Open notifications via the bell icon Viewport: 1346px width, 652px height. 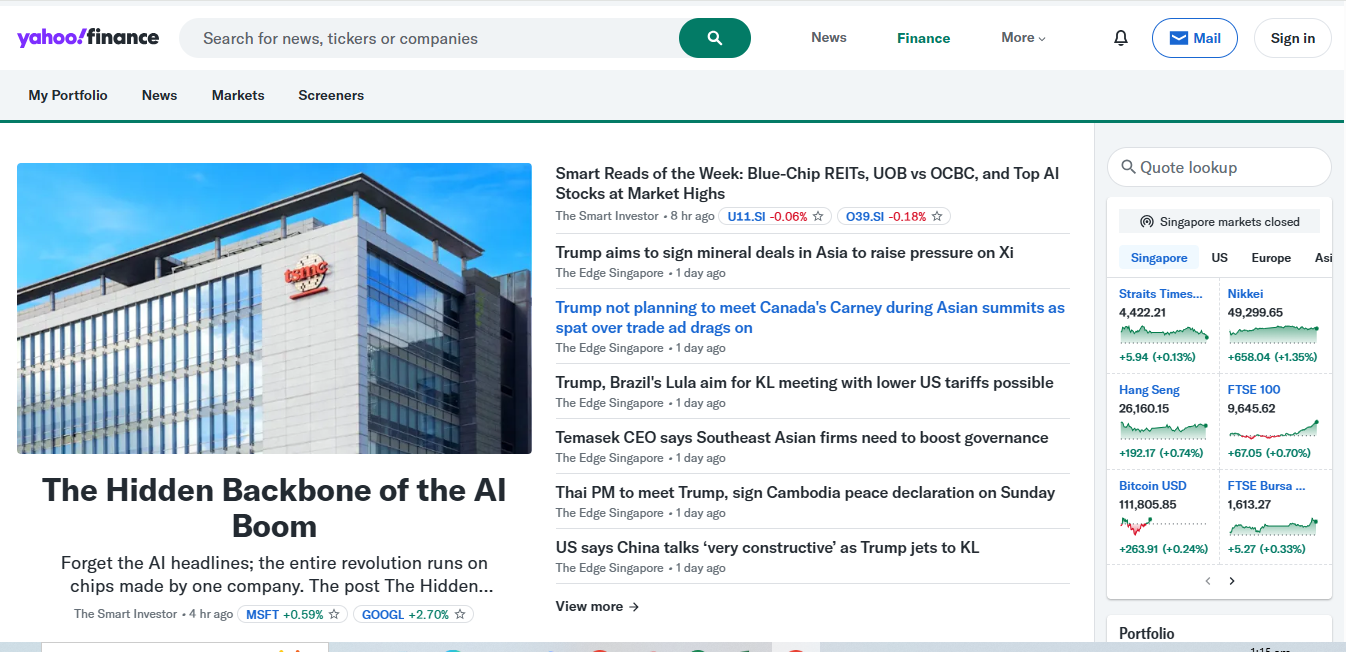pyautogui.click(x=1120, y=37)
